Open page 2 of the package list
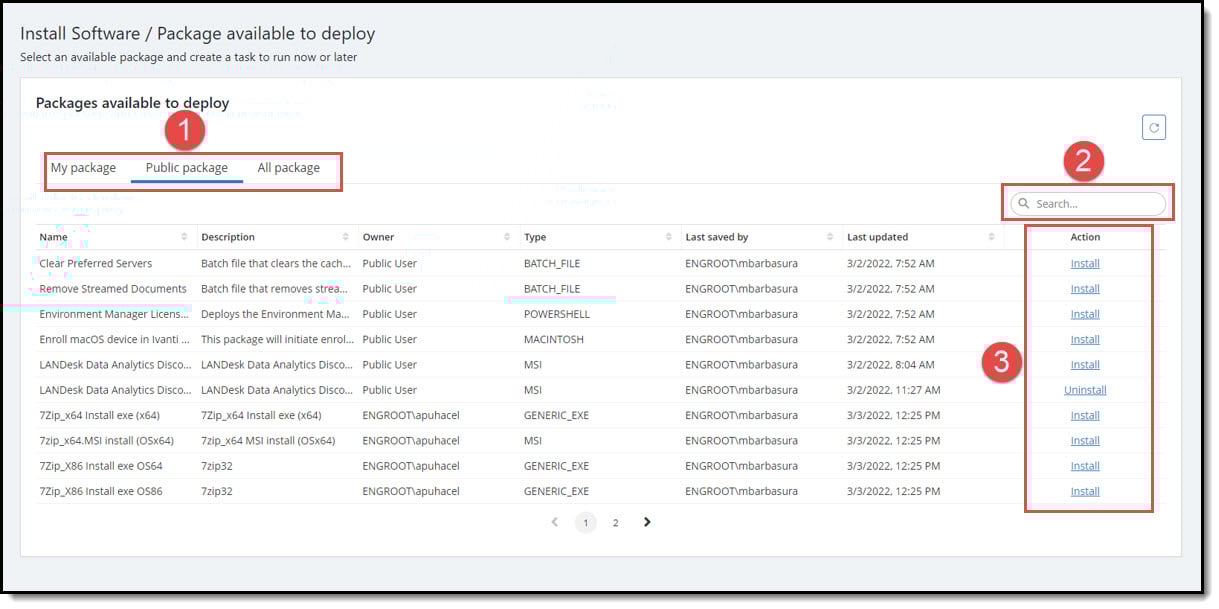Screen dimensions: 1219x609 616,522
